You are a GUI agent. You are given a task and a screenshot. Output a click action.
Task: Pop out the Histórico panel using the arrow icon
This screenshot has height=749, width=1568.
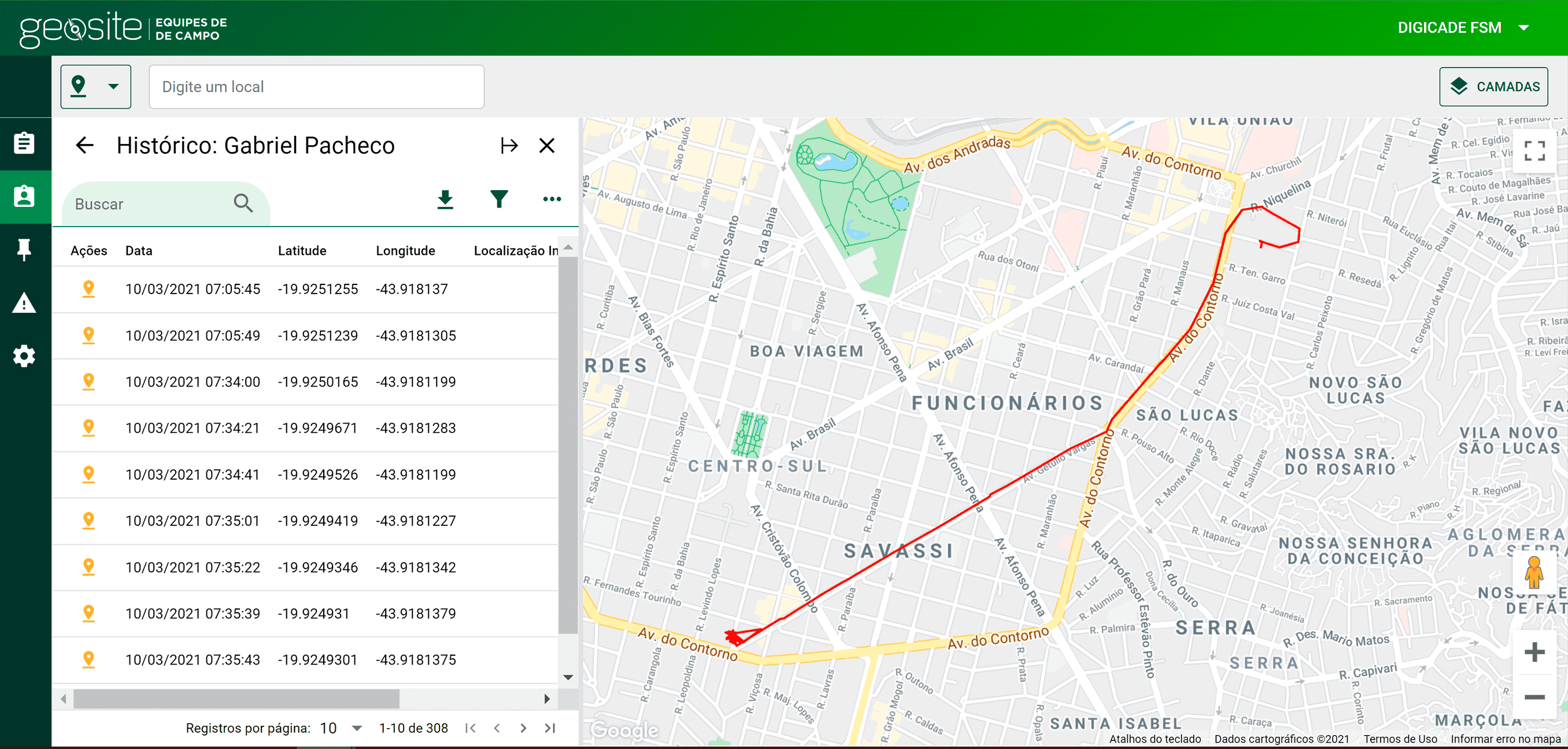tap(509, 146)
